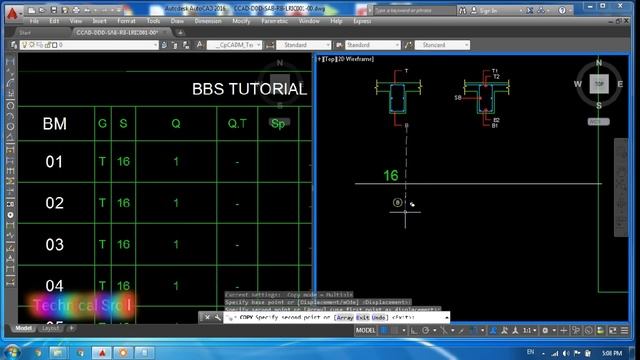Click the MODEL space status button
640x360 pixels.
pos(365,331)
